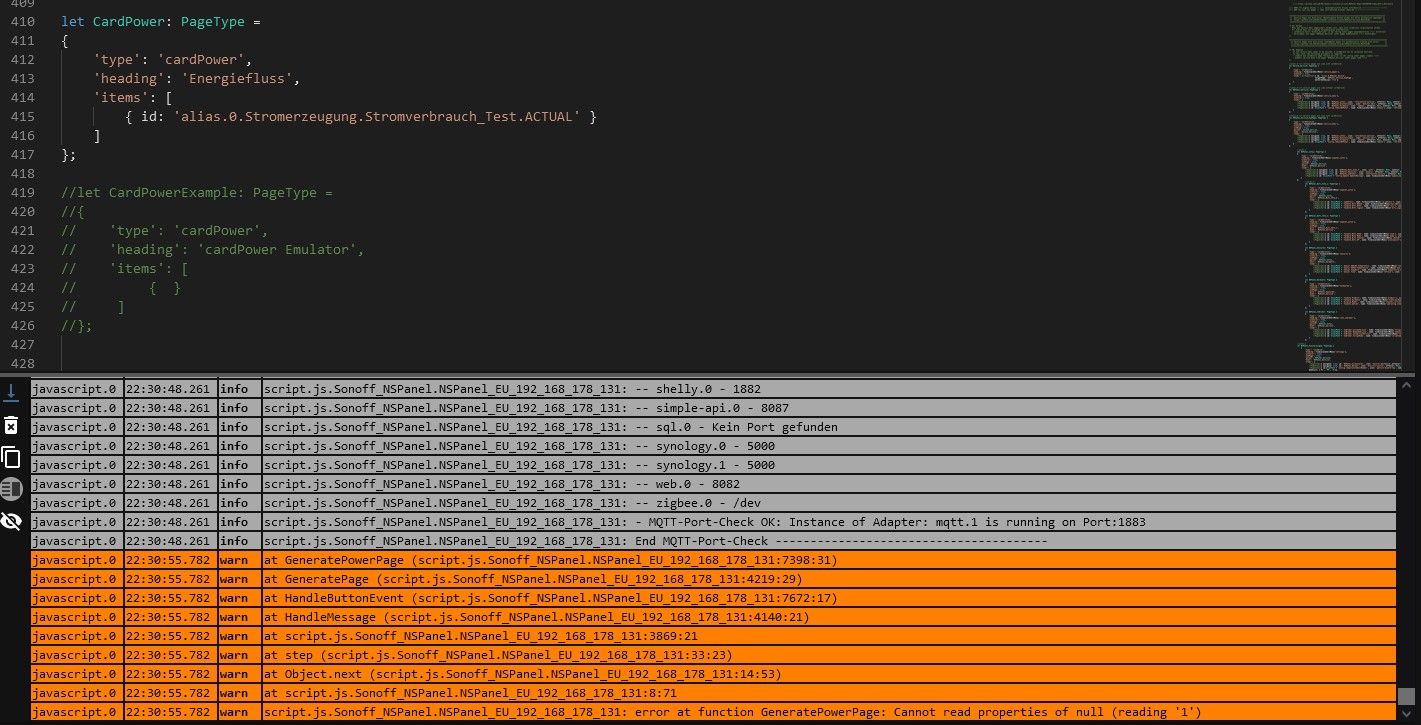Click the 'Cannot read properties of null' error row
The width and height of the screenshot is (1421, 725).
click(713, 711)
